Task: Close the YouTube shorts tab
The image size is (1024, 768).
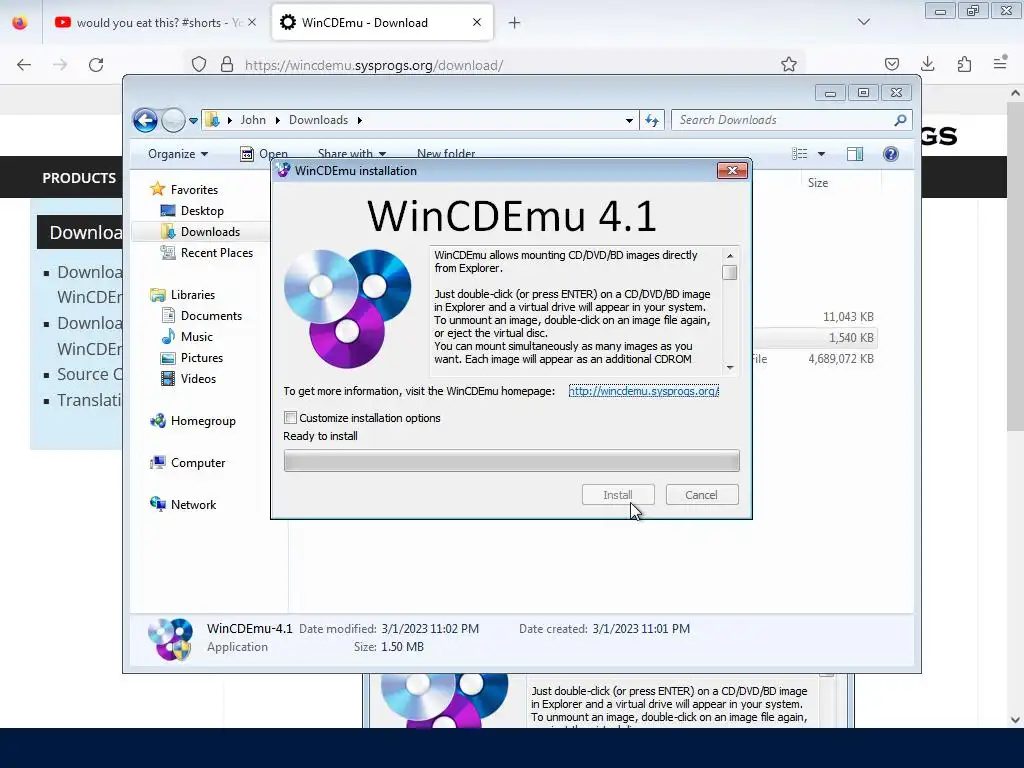Action: point(252,22)
